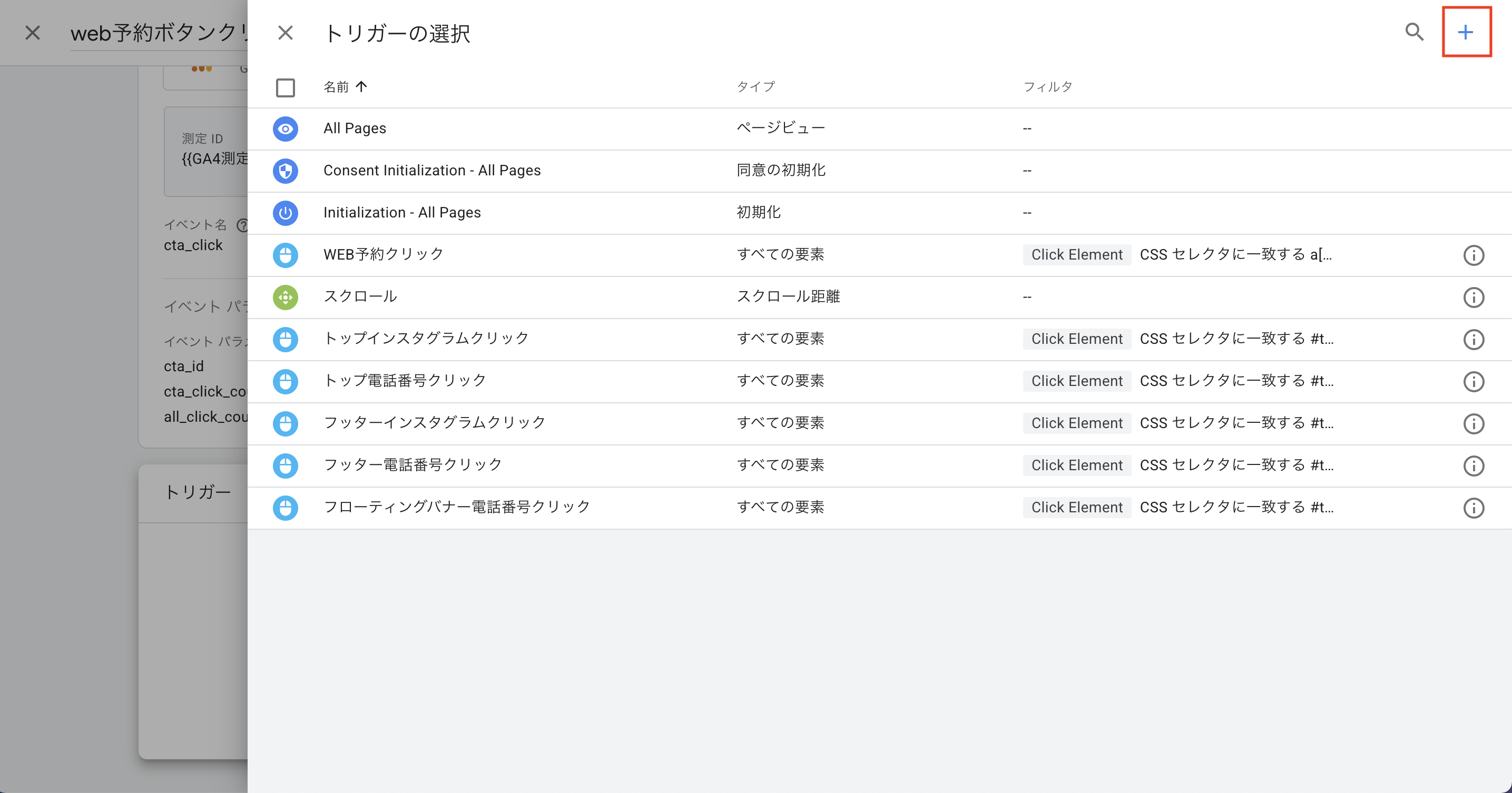Viewport: 1512px width, 793px height.
Task: Click info icon for トップ電話番号クリック row
Action: pyautogui.click(x=1473, y=382)
